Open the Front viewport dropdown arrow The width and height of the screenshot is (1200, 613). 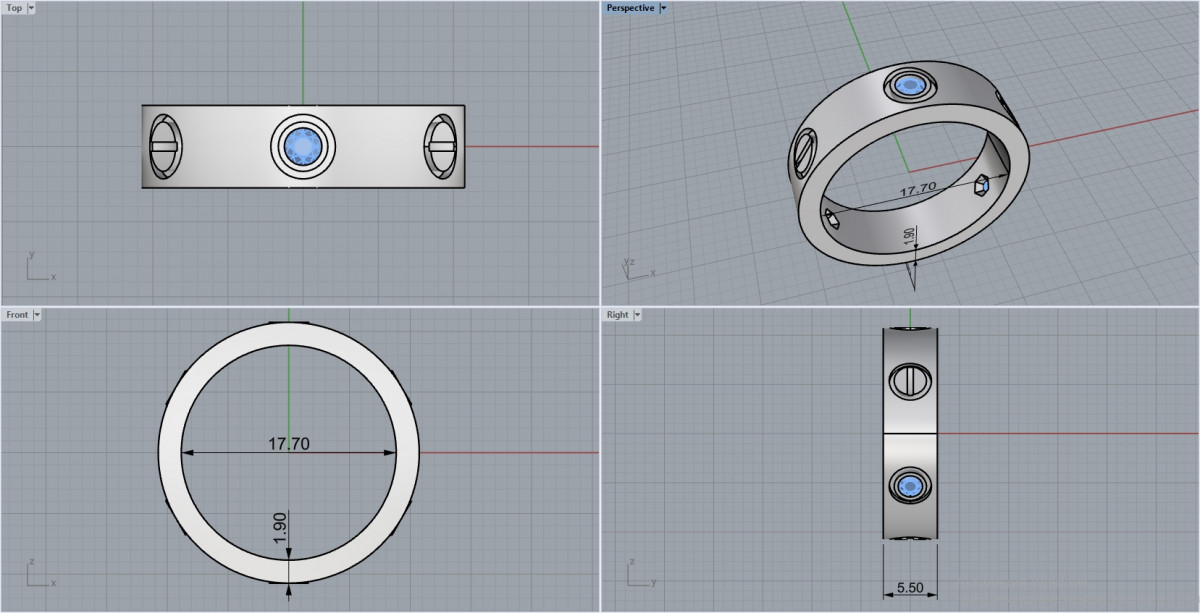click(37, 315)
